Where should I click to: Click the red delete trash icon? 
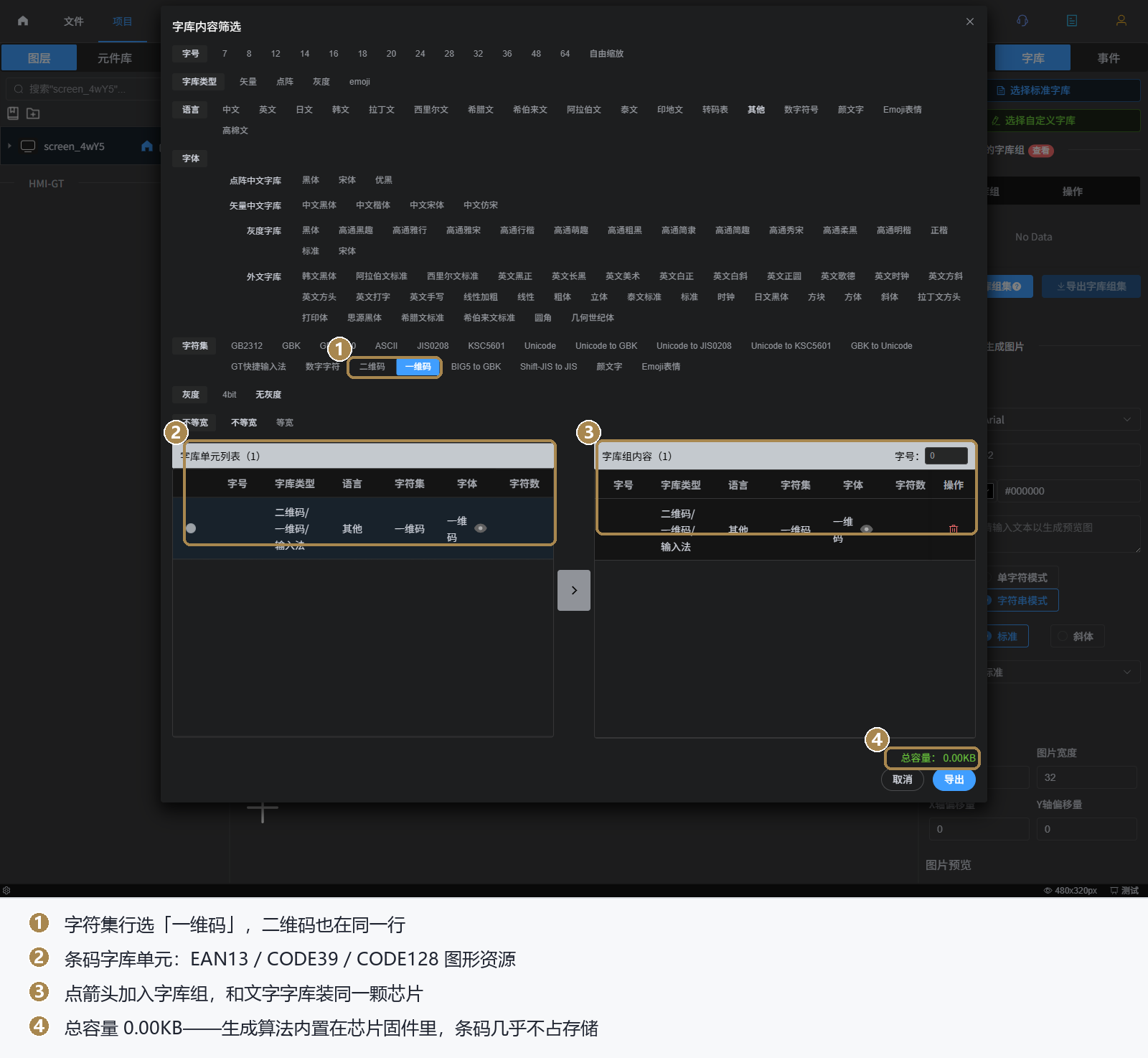coord(954,529)
